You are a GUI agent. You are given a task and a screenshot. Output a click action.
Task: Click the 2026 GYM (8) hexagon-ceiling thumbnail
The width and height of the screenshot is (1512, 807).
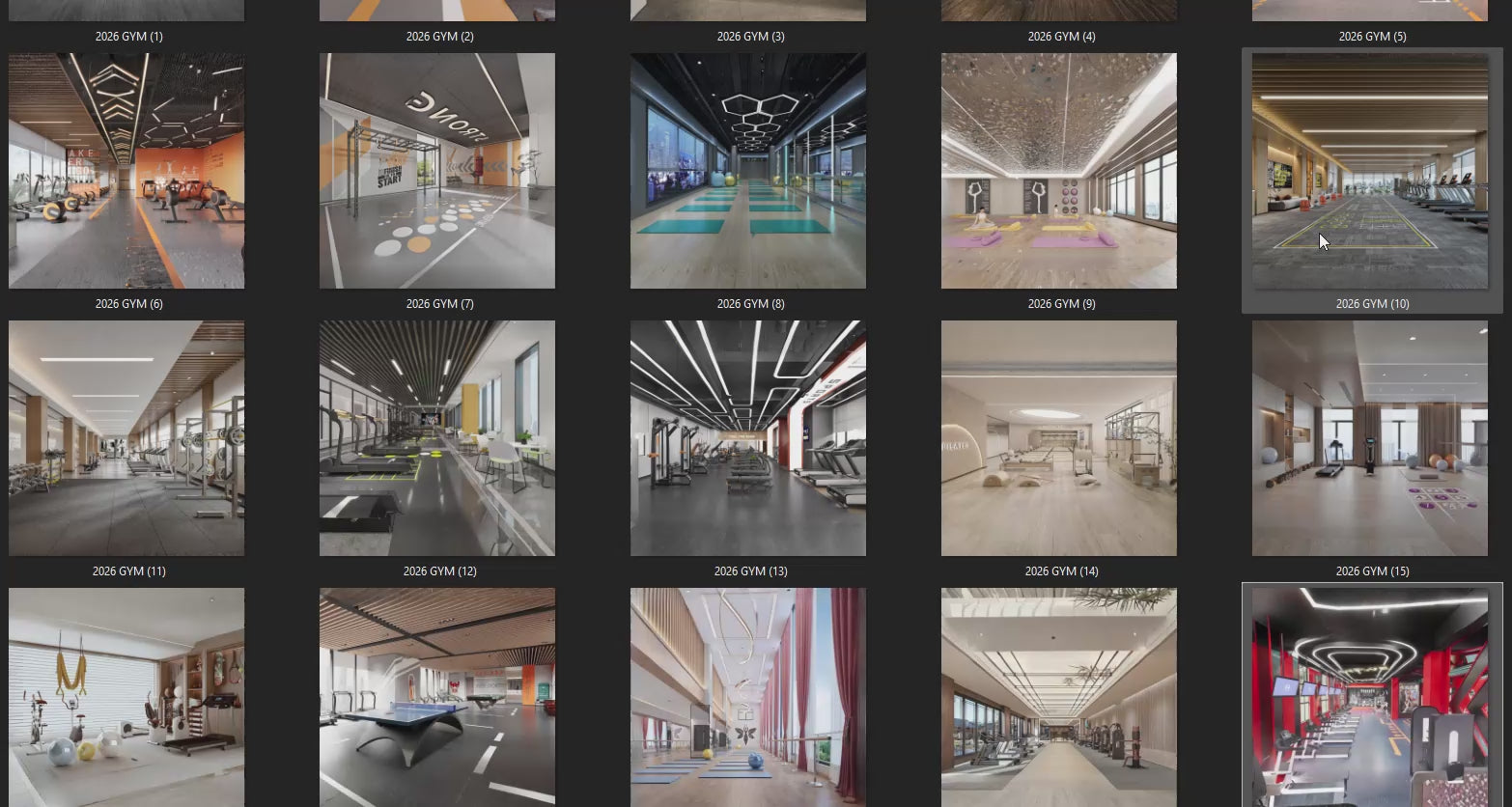[748, 171]
